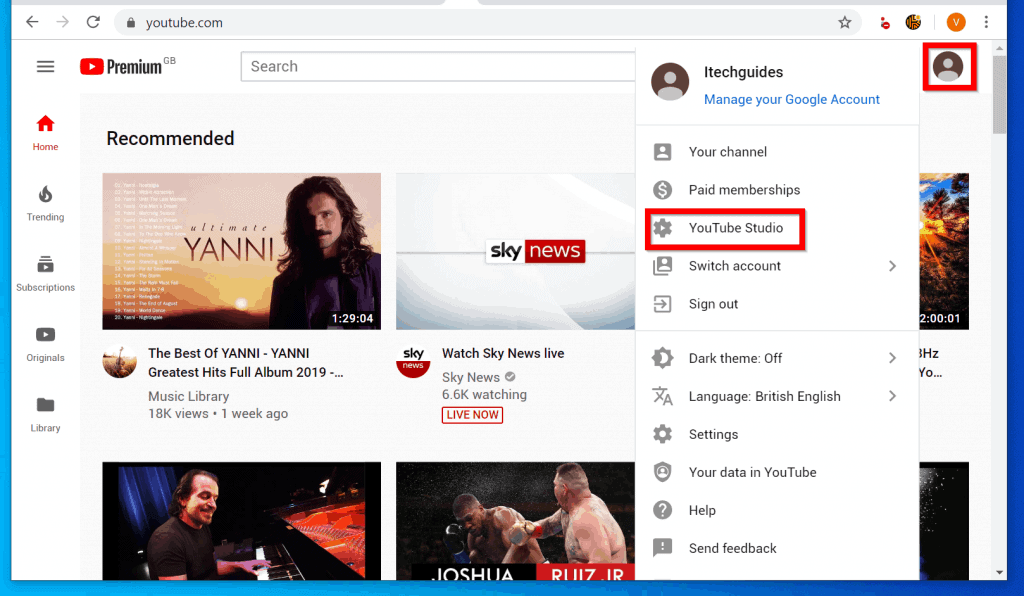This screenshot has height=596, width=1024.
Task: Go to Home in sidebar
Action: (45, 133)
